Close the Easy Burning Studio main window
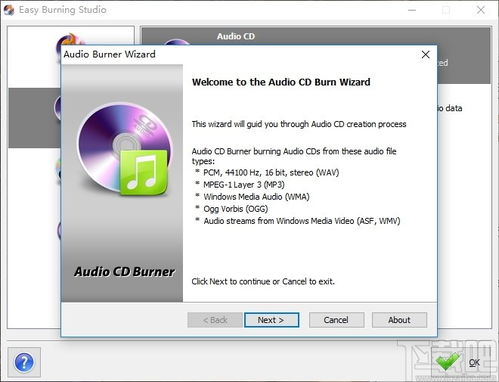 [x=481, y=10]
